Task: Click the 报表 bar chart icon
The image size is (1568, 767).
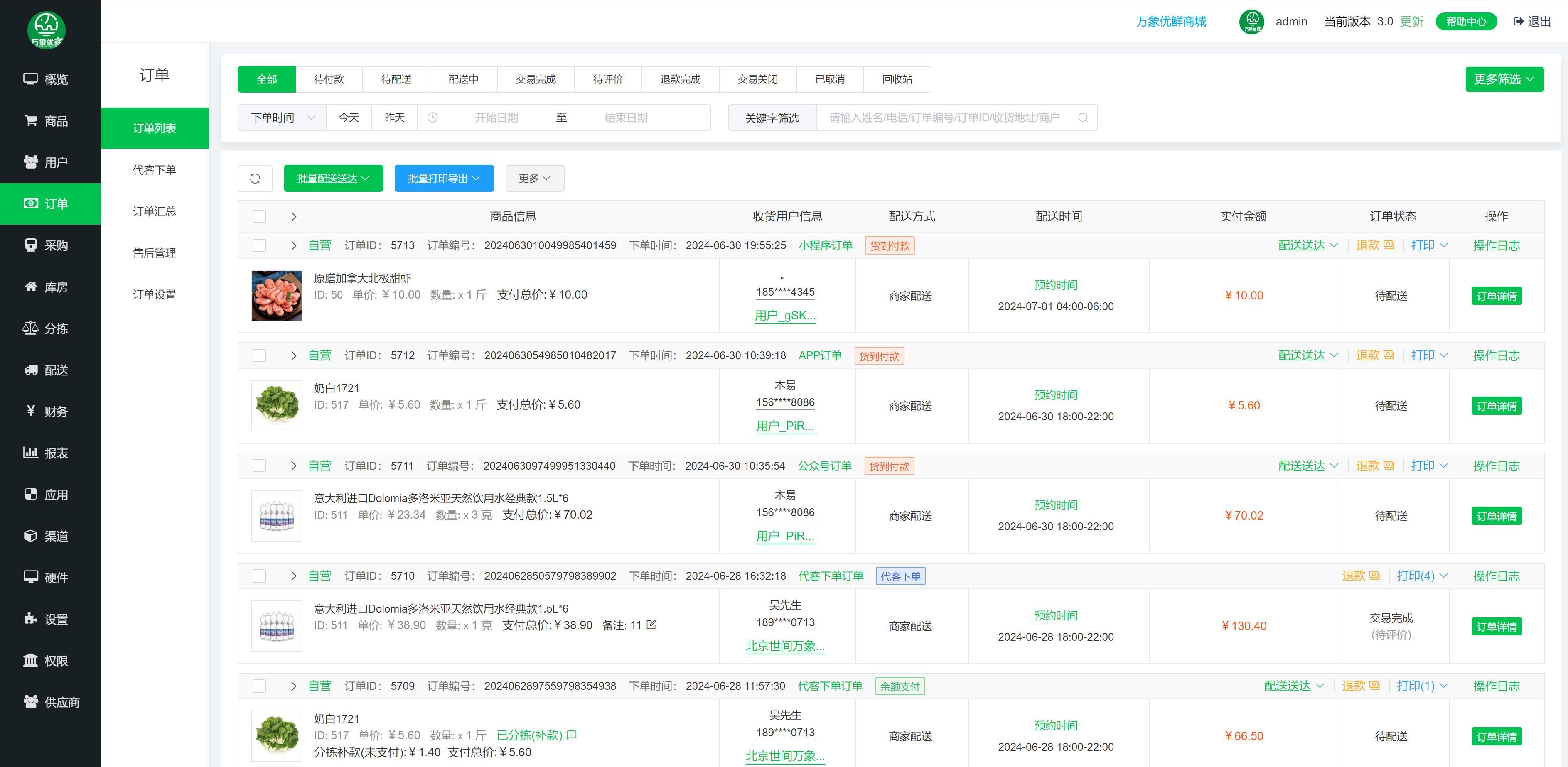Action: pos(30,453)
